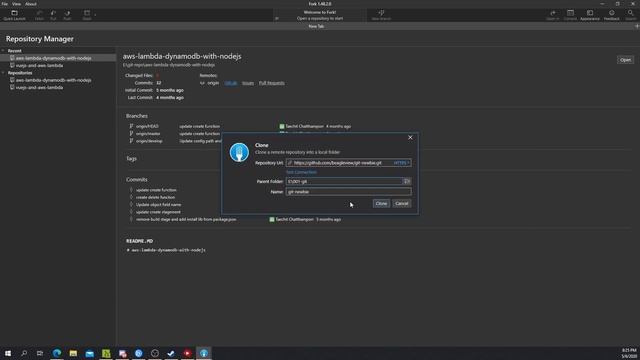Image resolution: width=640 pixels, height=360 pixels.
Task: Open the File menu
Action: tap(5, 4)
